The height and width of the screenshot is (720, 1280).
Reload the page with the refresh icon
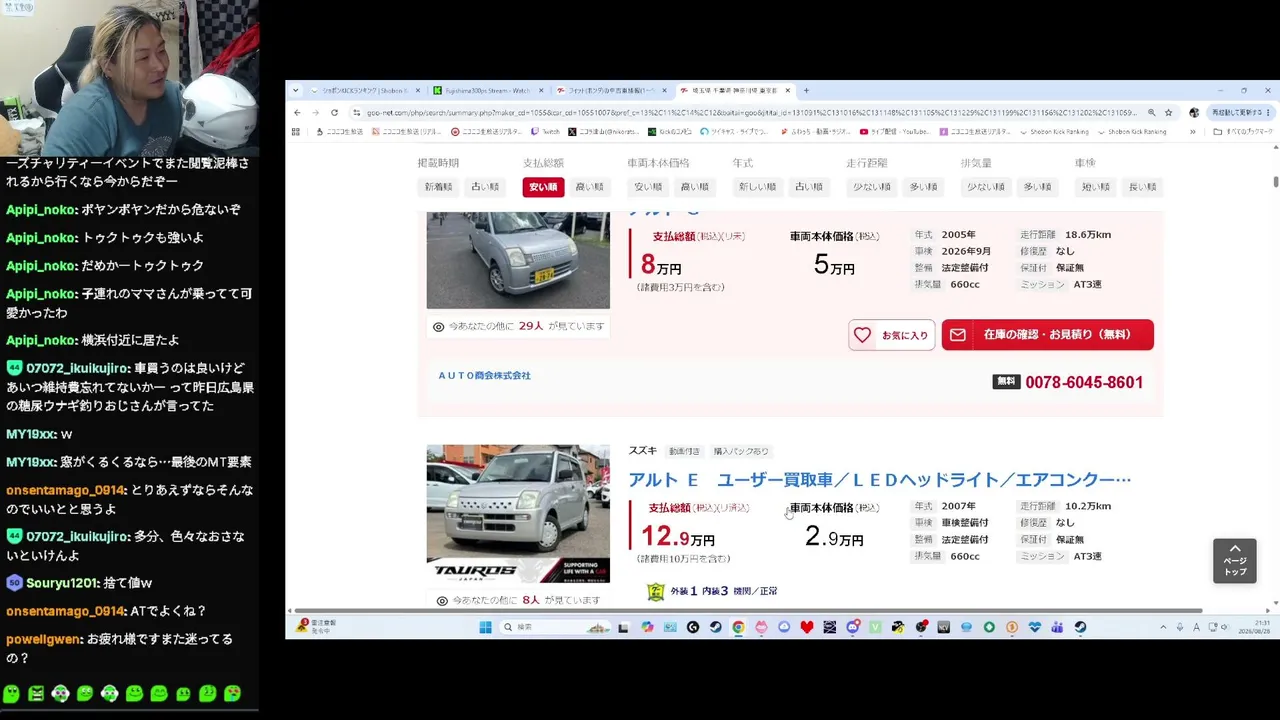(x=334, y=113)
